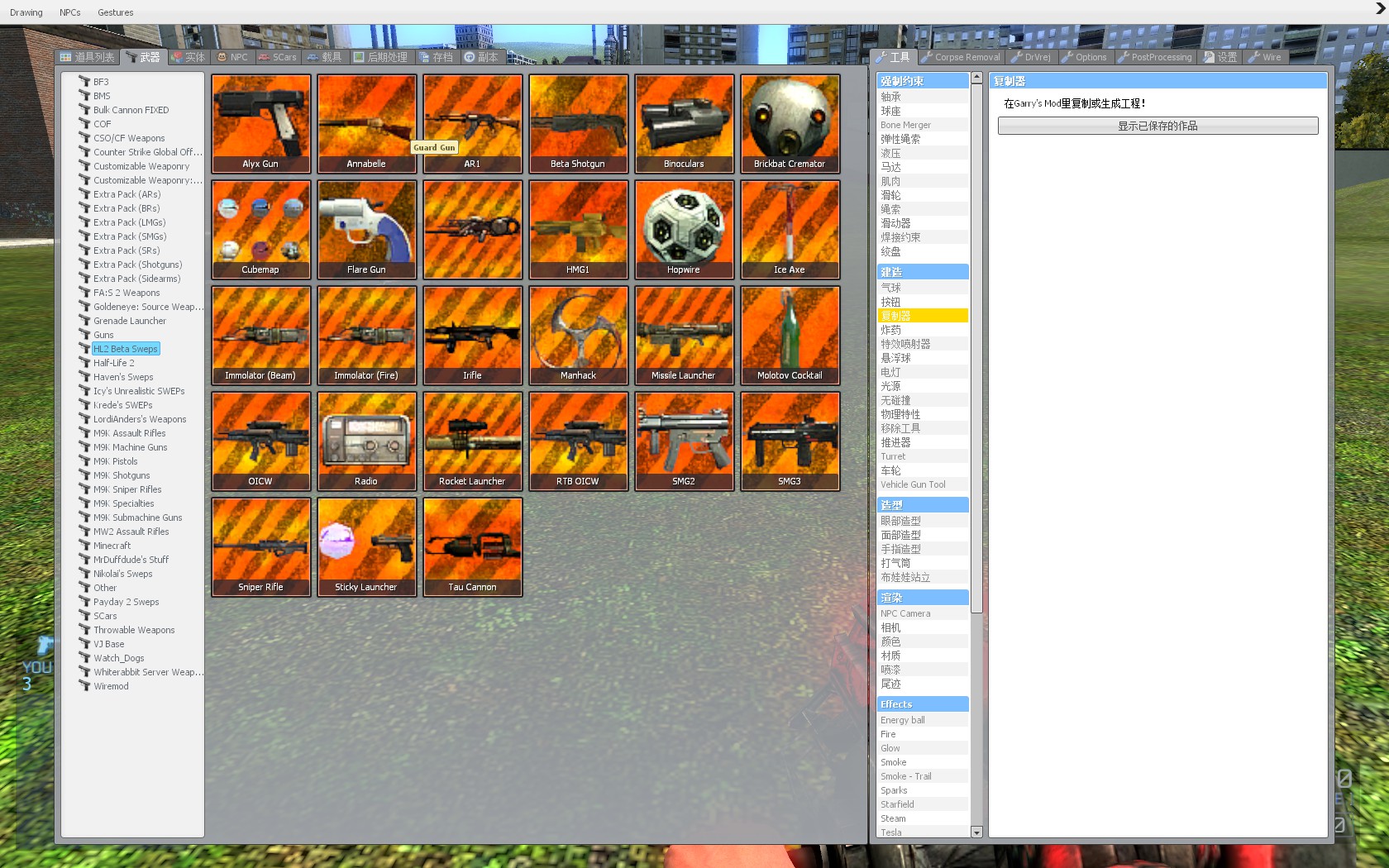Collapse the Effects tool category
This screenshot has width=1389, height=868.
pos(923,704)
